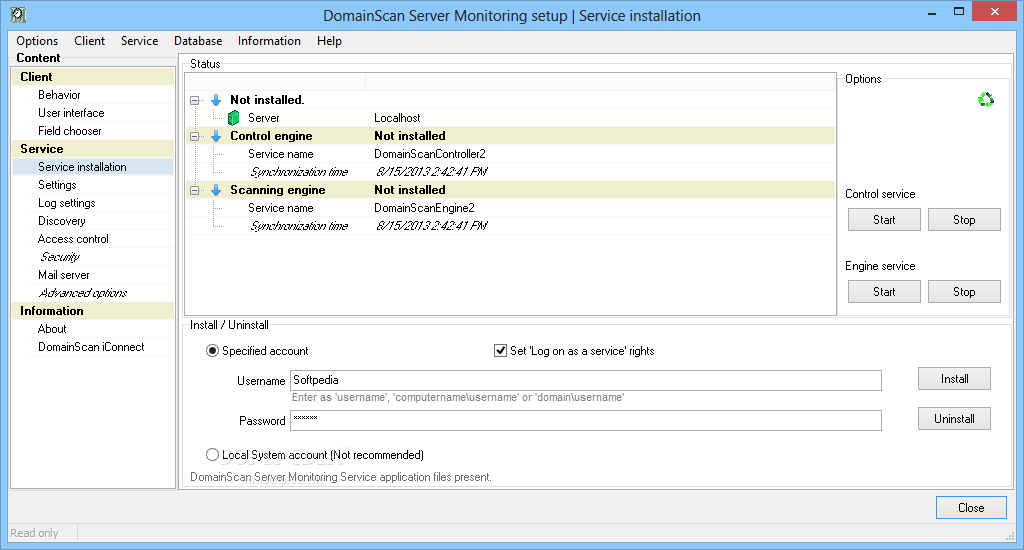Open Security item in sidebar
This screenshot has width=1024, height=550.
pyautogui.click(x=60, y=257)
